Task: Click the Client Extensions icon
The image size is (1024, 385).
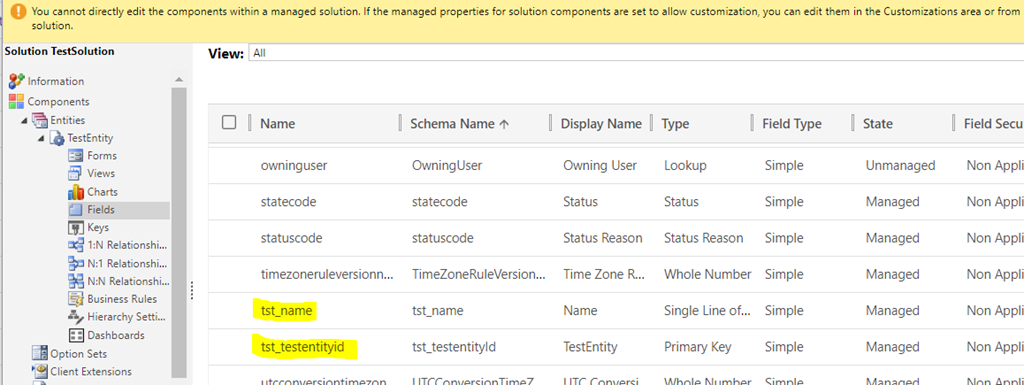Action: 40,371
